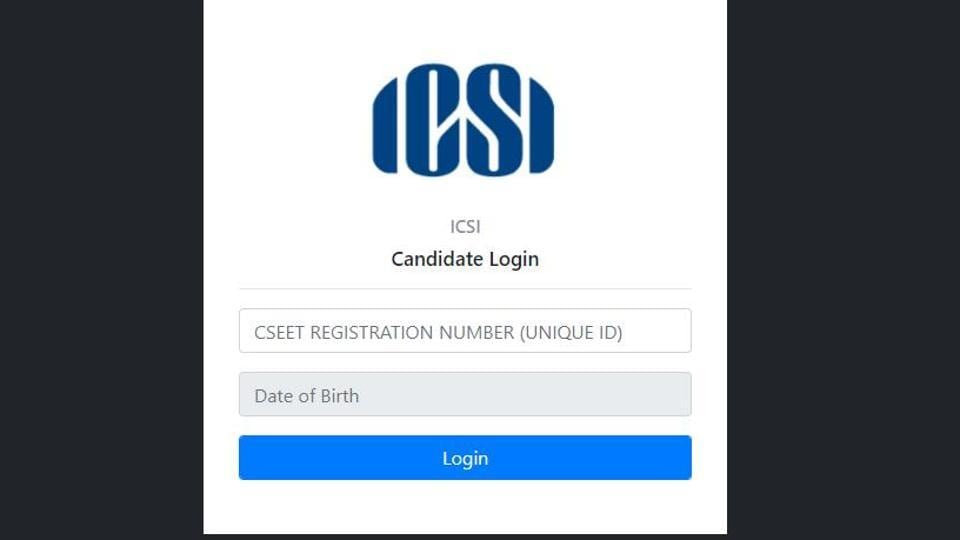Screen dimensions: 960x540
Task: Click the Candidate Login heading
Action: click(x=465, y=259)
